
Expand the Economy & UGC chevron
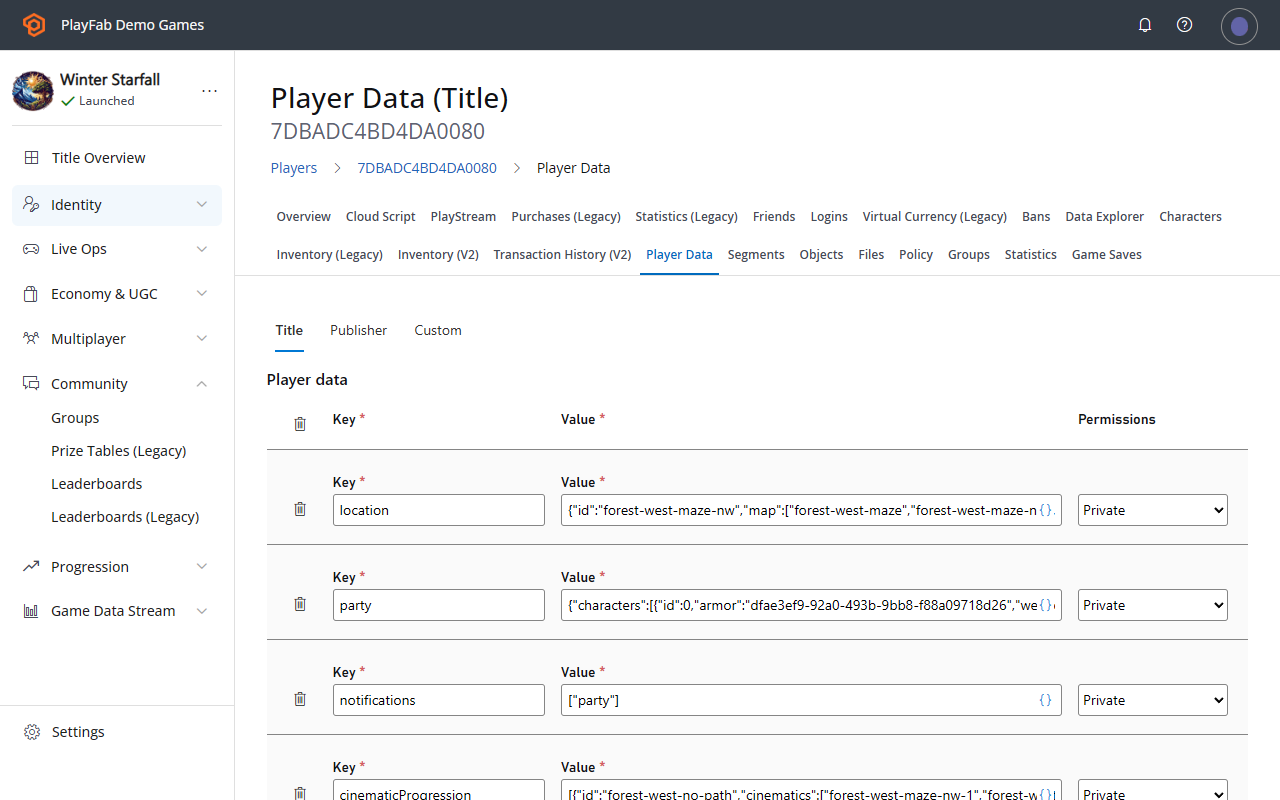[202, 294]
